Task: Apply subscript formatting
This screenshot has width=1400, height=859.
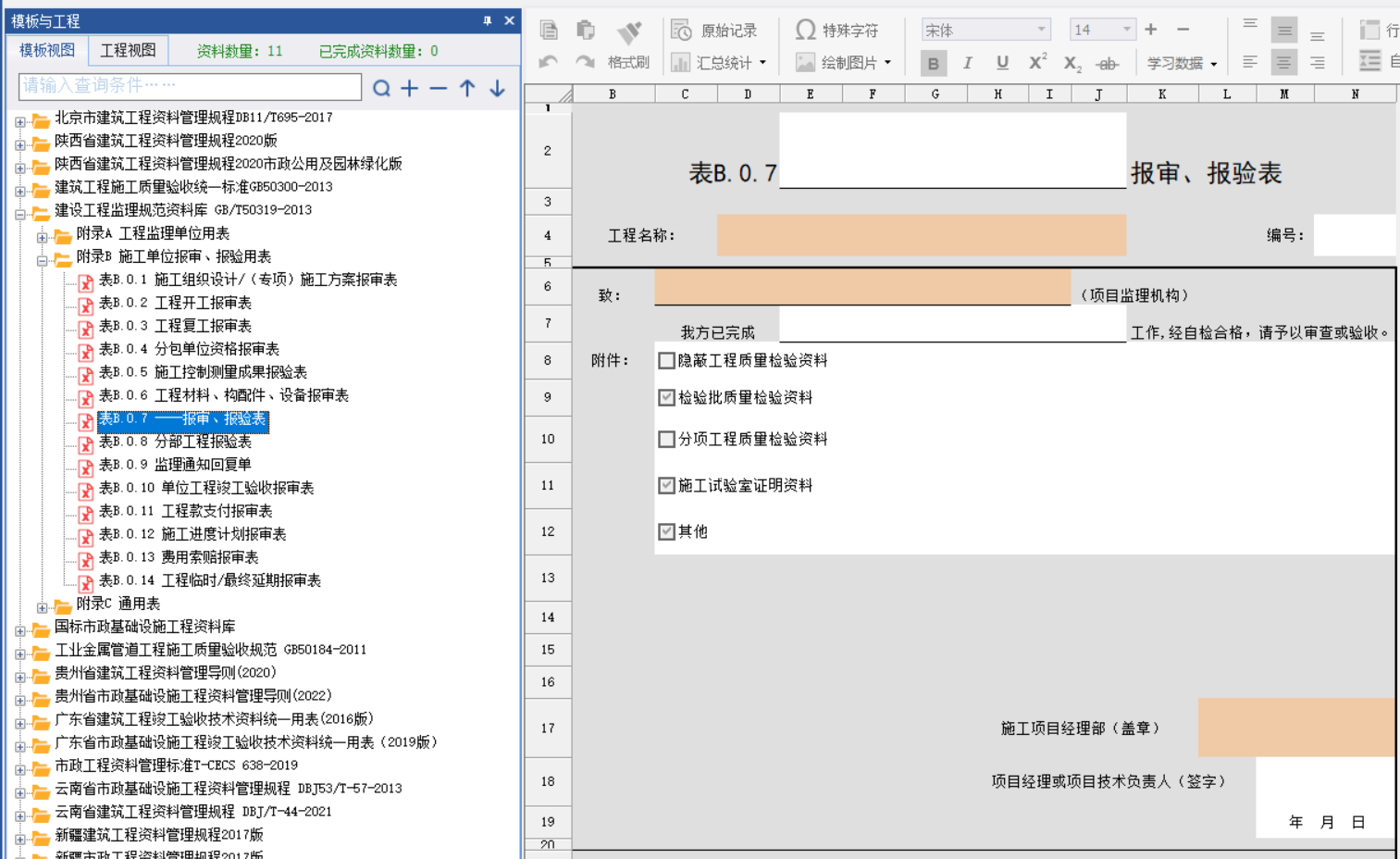Action: 1072,63
